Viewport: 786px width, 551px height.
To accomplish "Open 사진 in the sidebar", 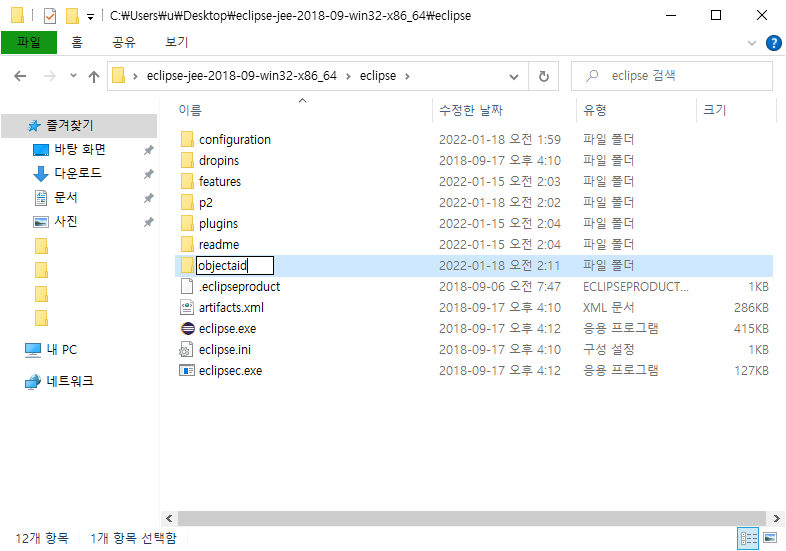I will [66, 222].
